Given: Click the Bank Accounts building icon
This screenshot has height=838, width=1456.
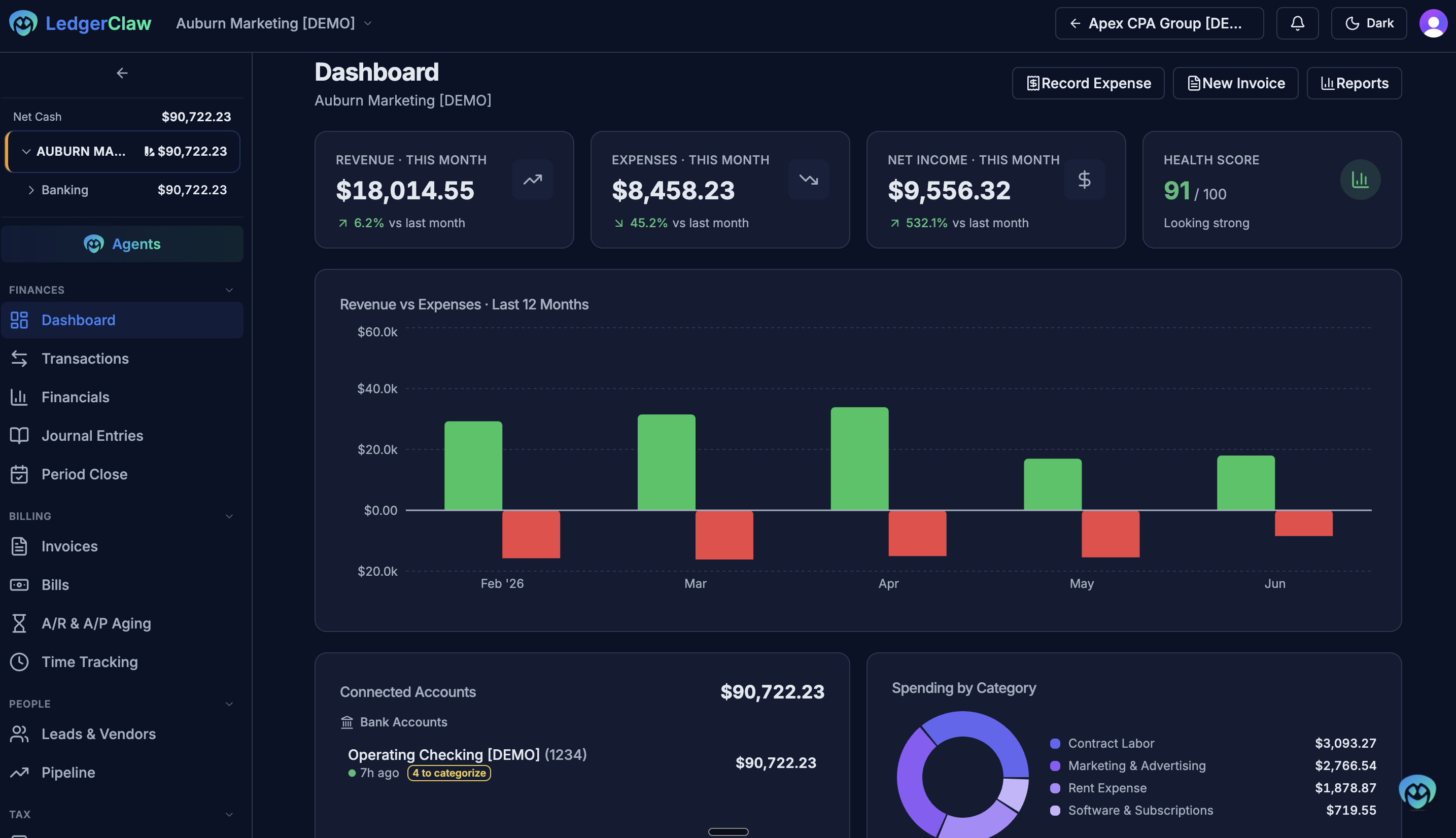Looking at the screenshot, I should click(347, 722).
